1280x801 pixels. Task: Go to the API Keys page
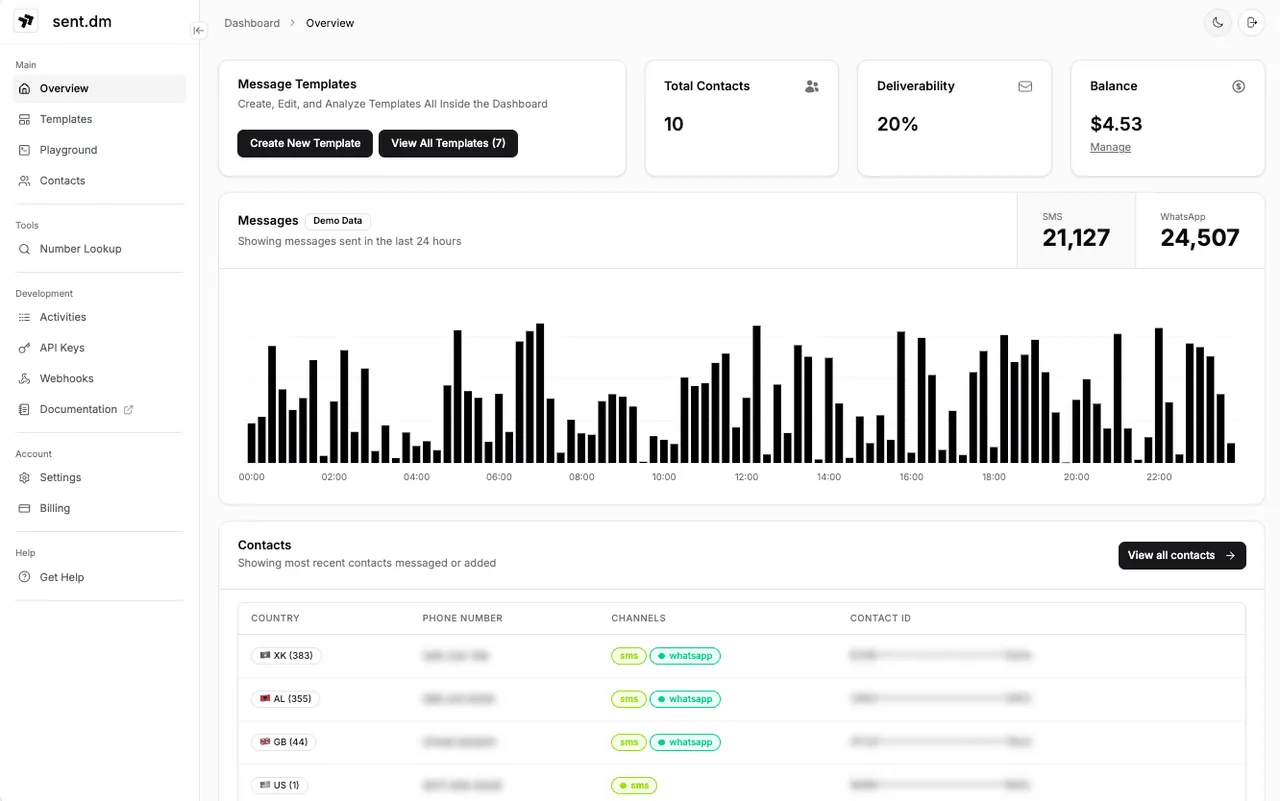click(99, 348)
